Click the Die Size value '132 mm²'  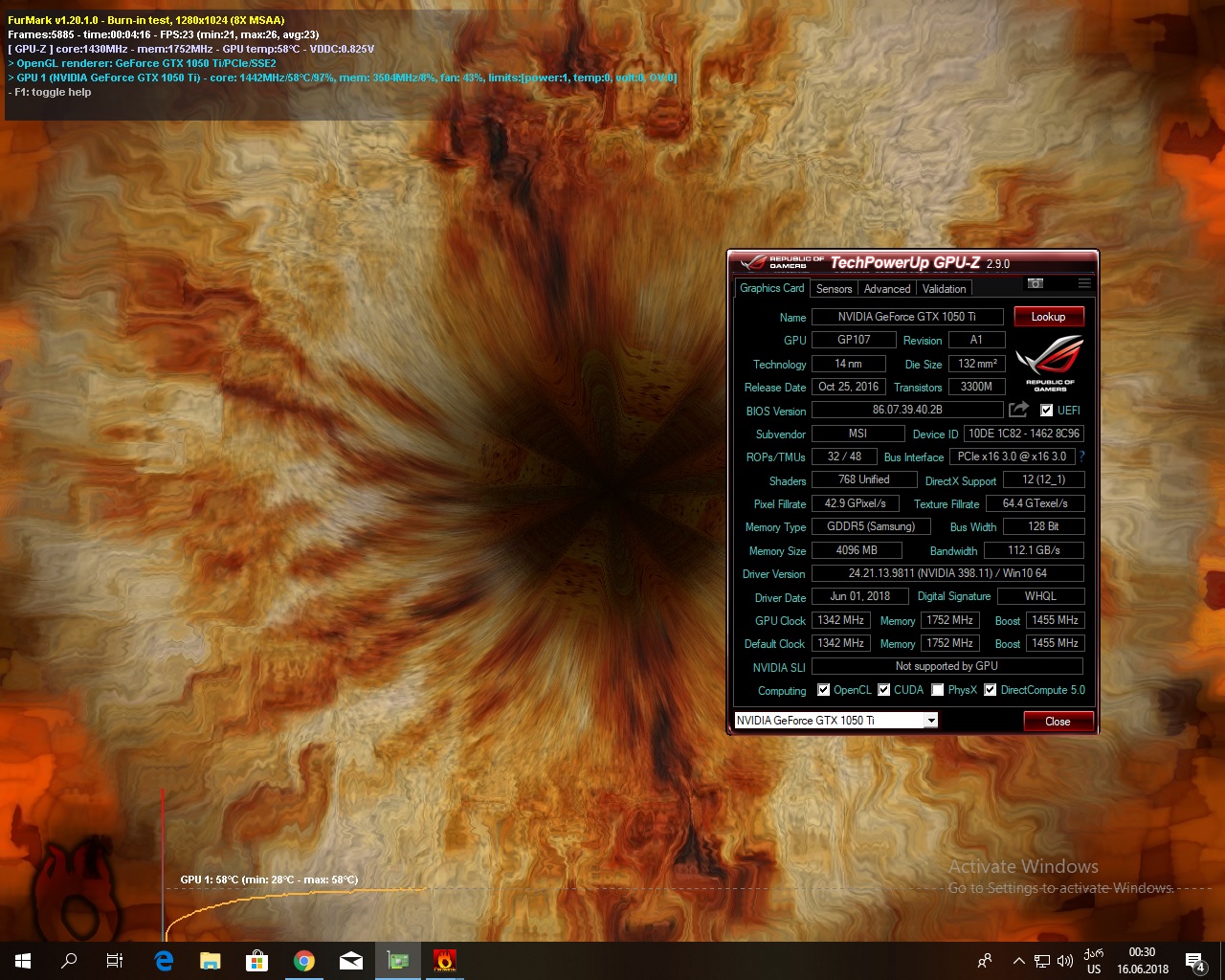[977, 364]
